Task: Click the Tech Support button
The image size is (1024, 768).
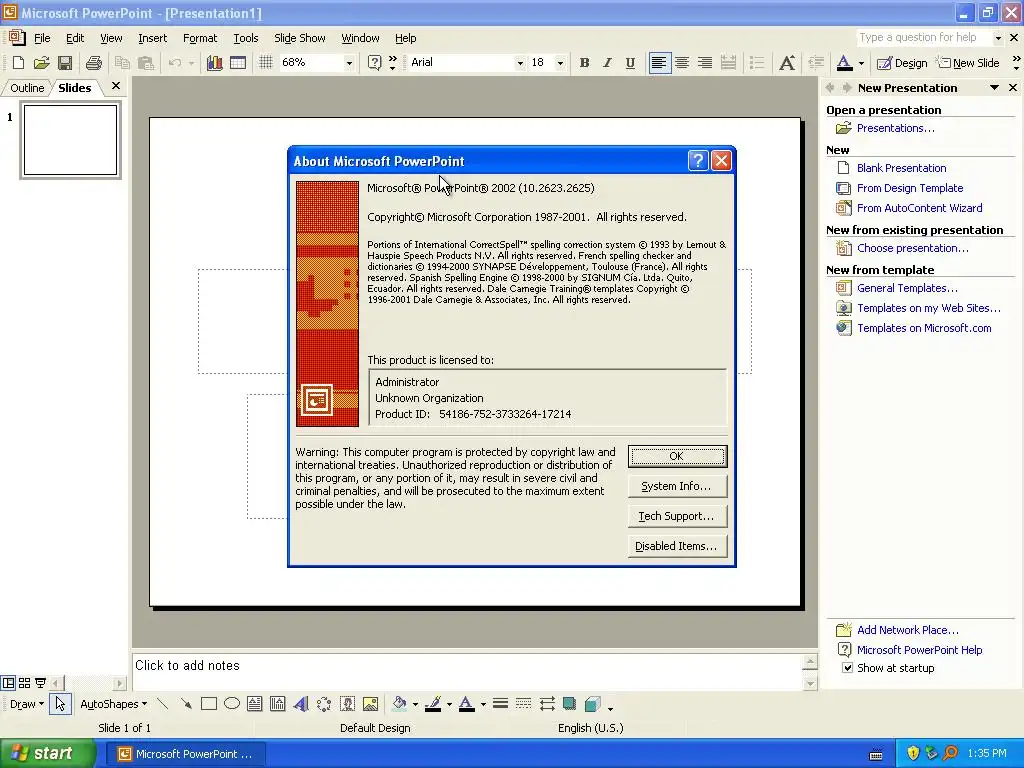Action: pyautogui.click(x=677, y=516)
